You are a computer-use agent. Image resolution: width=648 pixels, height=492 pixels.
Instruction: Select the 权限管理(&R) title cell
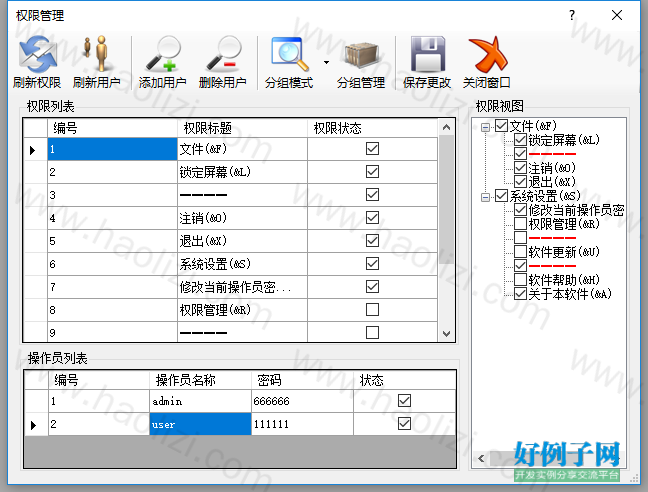(x=242, y=310)
